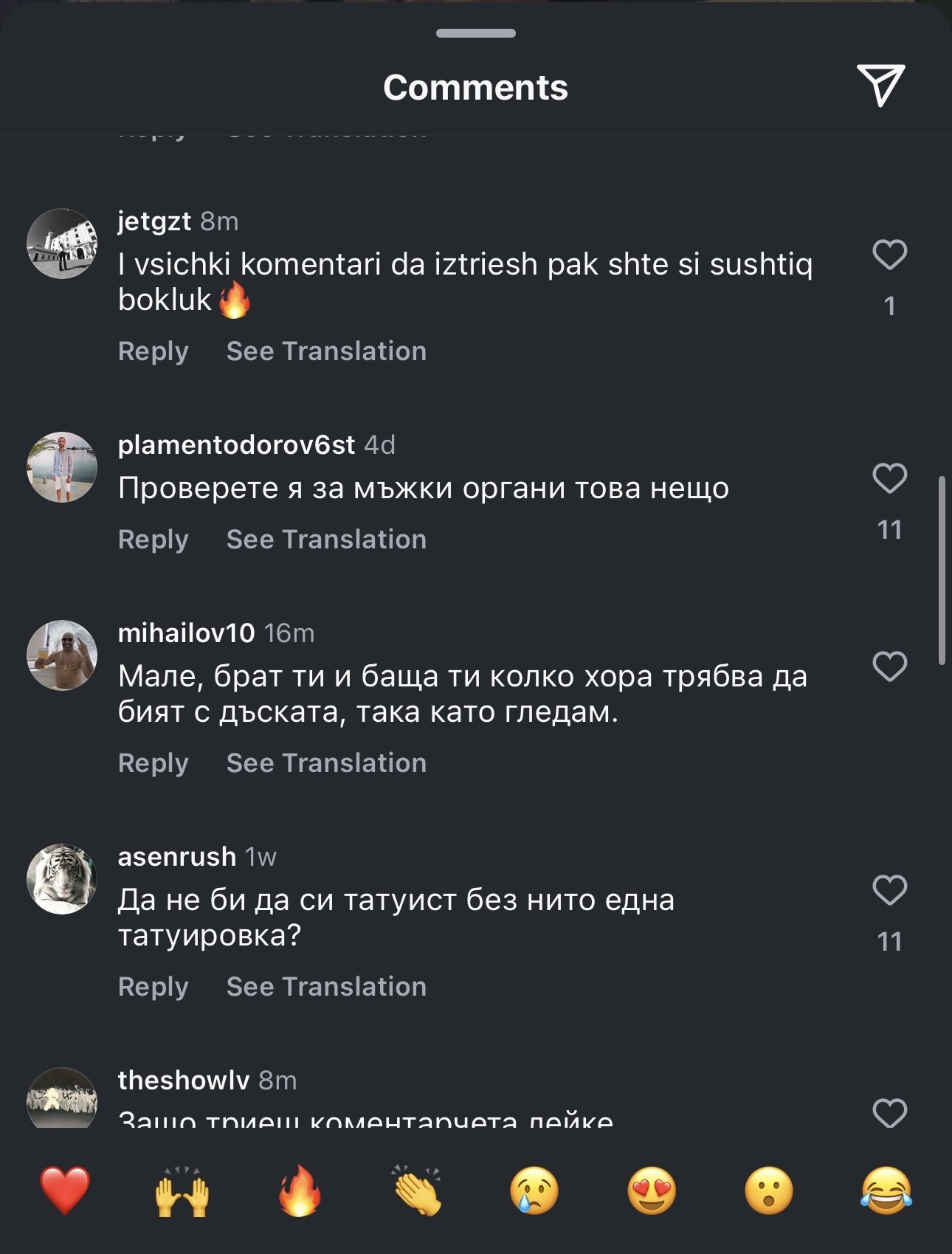This screenshot has height=1254, width=952.
Task: Like mihailov10's comment
Action: click(x=889, y=667)
